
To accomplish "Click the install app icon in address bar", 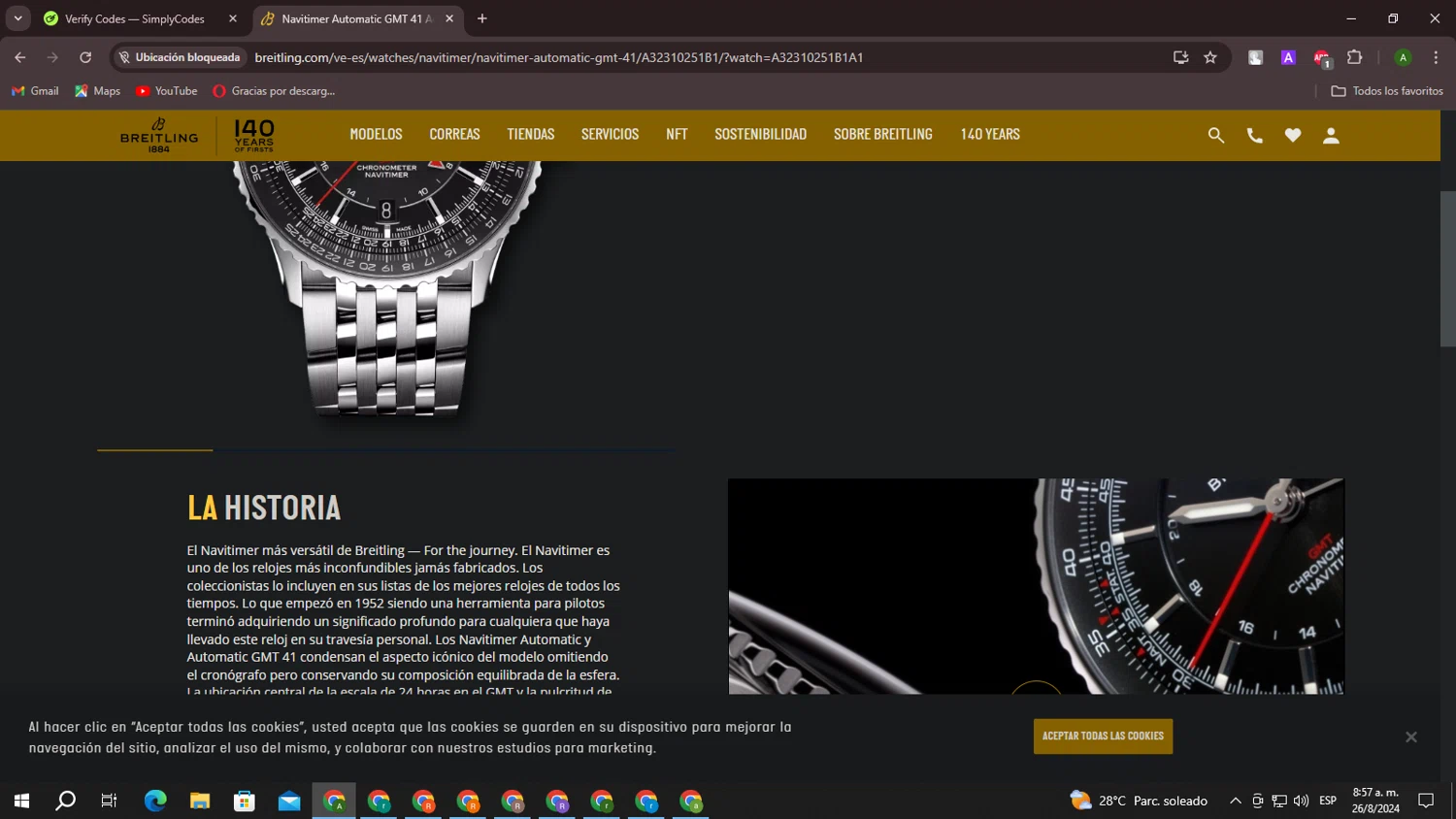I will (1180, 57).
